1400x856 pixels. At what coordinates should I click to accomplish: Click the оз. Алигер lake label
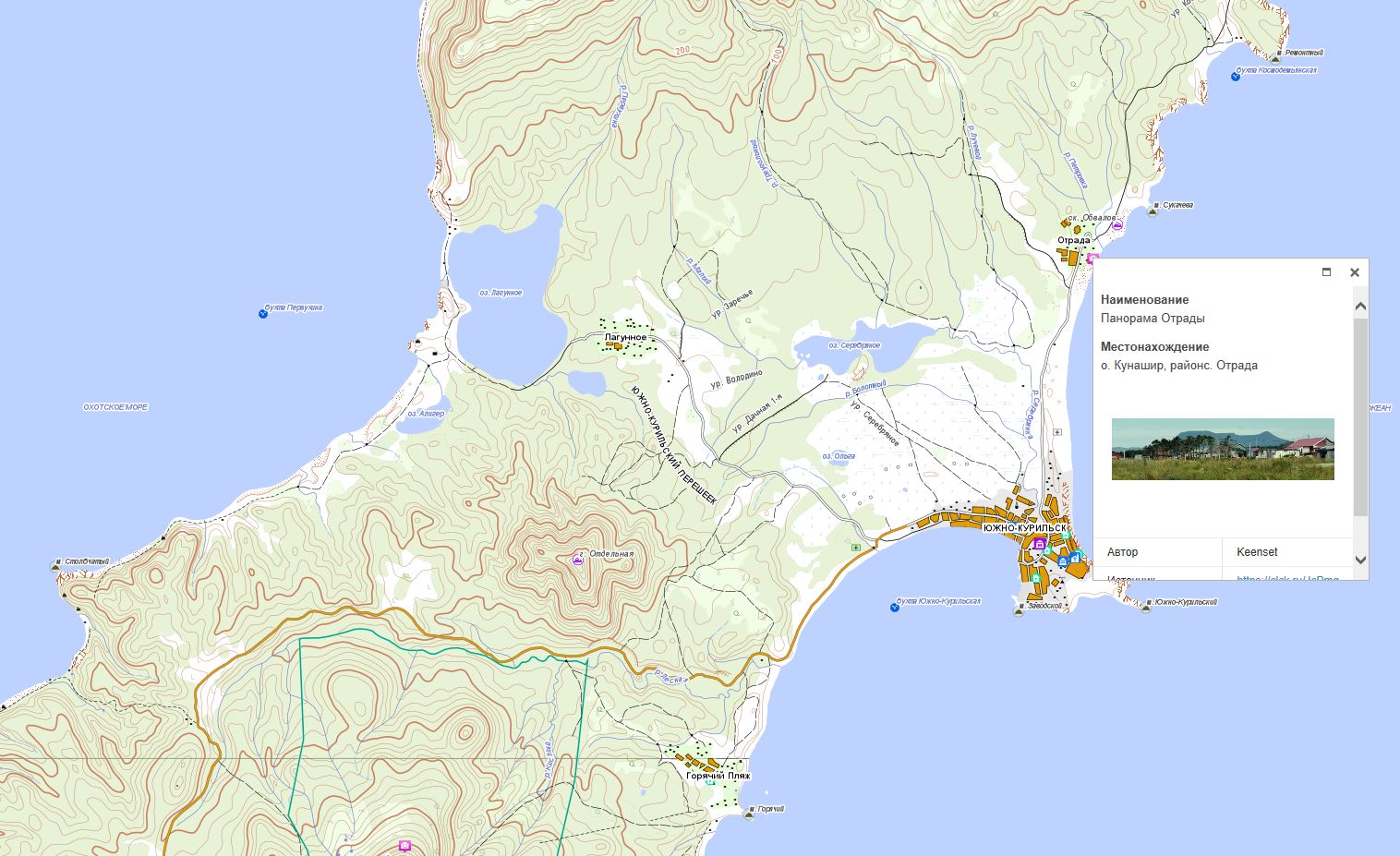(425, 414)
